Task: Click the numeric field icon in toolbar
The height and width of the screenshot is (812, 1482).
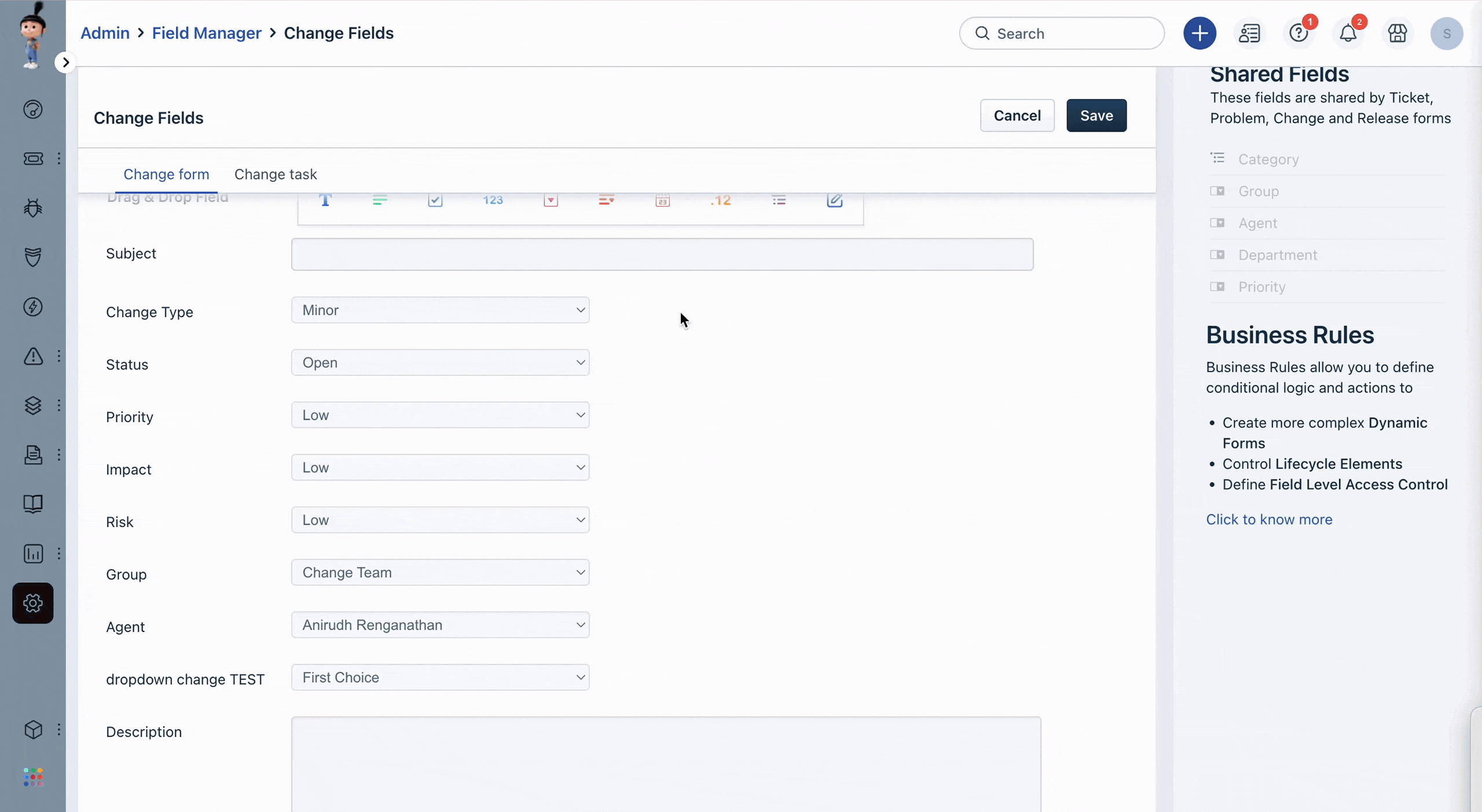Action: [x=493, y=200]
